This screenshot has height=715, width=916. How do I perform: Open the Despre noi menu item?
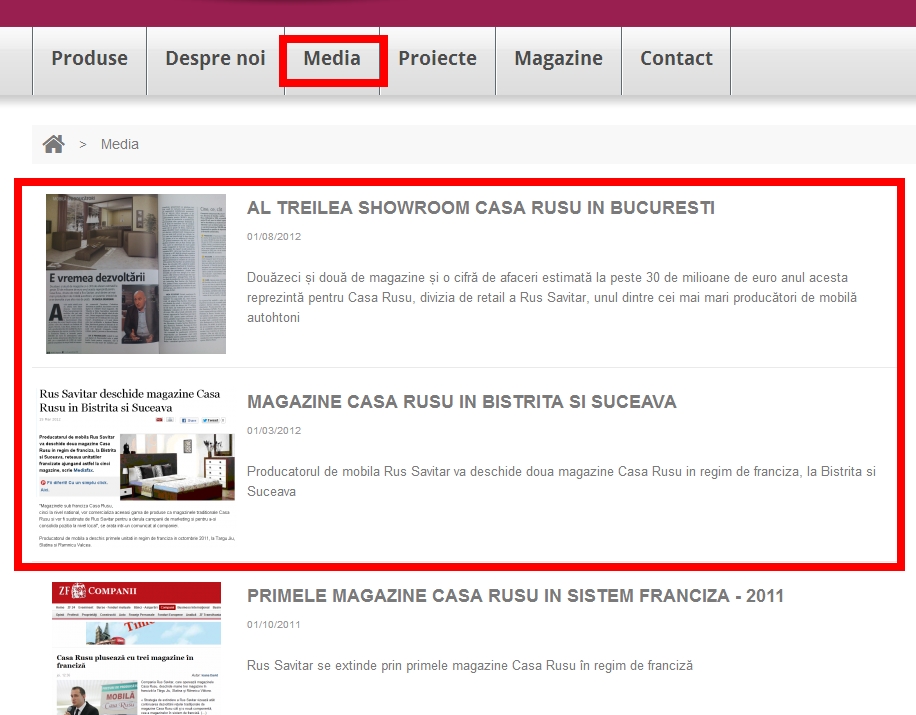coord(216,58)
